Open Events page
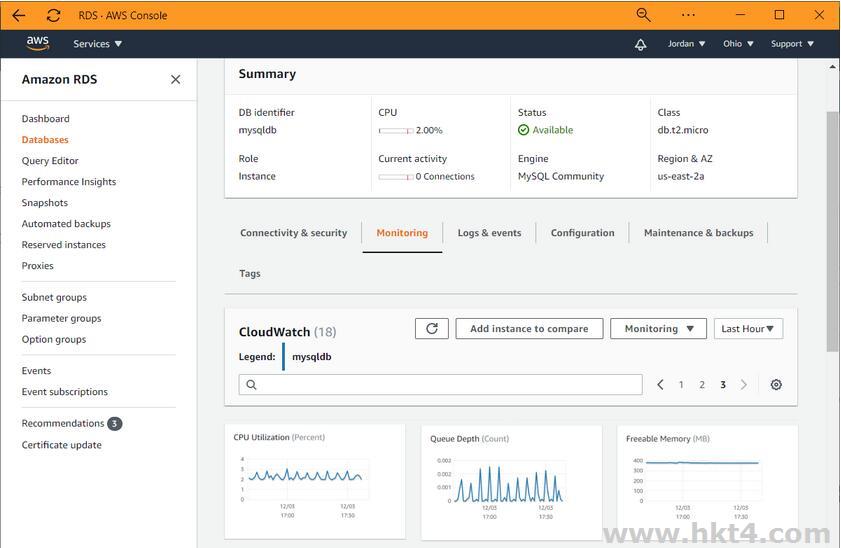 coord(36,371)
